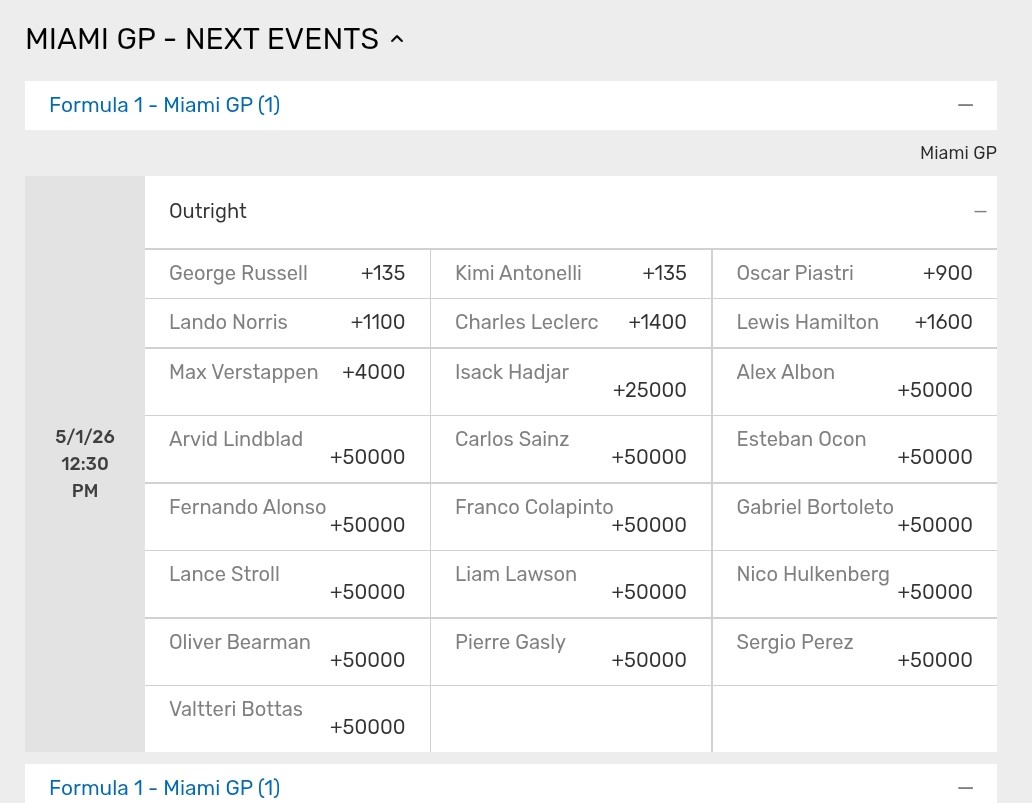The width and height of the screenshot is (1032, 803).
Task: Bet on Nico Hulkenberg at +50000
Action: [854, 584]
